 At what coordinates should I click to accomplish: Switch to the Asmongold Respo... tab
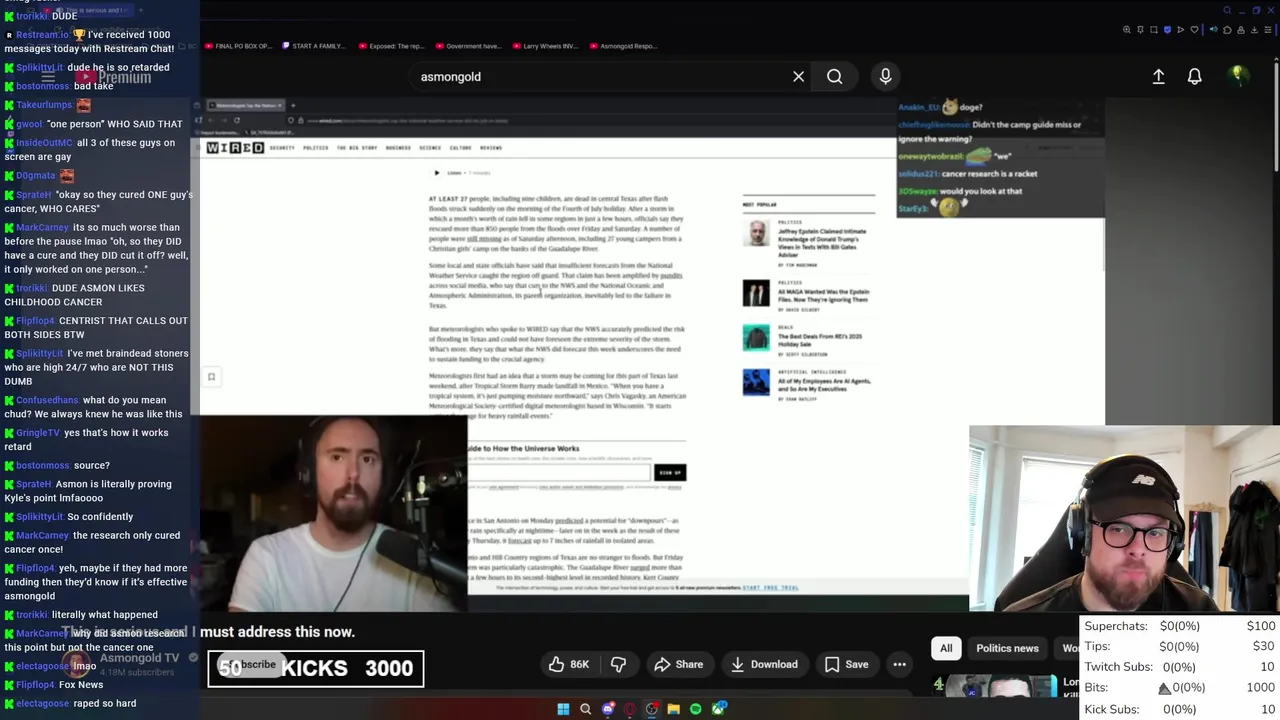[623, 46]
